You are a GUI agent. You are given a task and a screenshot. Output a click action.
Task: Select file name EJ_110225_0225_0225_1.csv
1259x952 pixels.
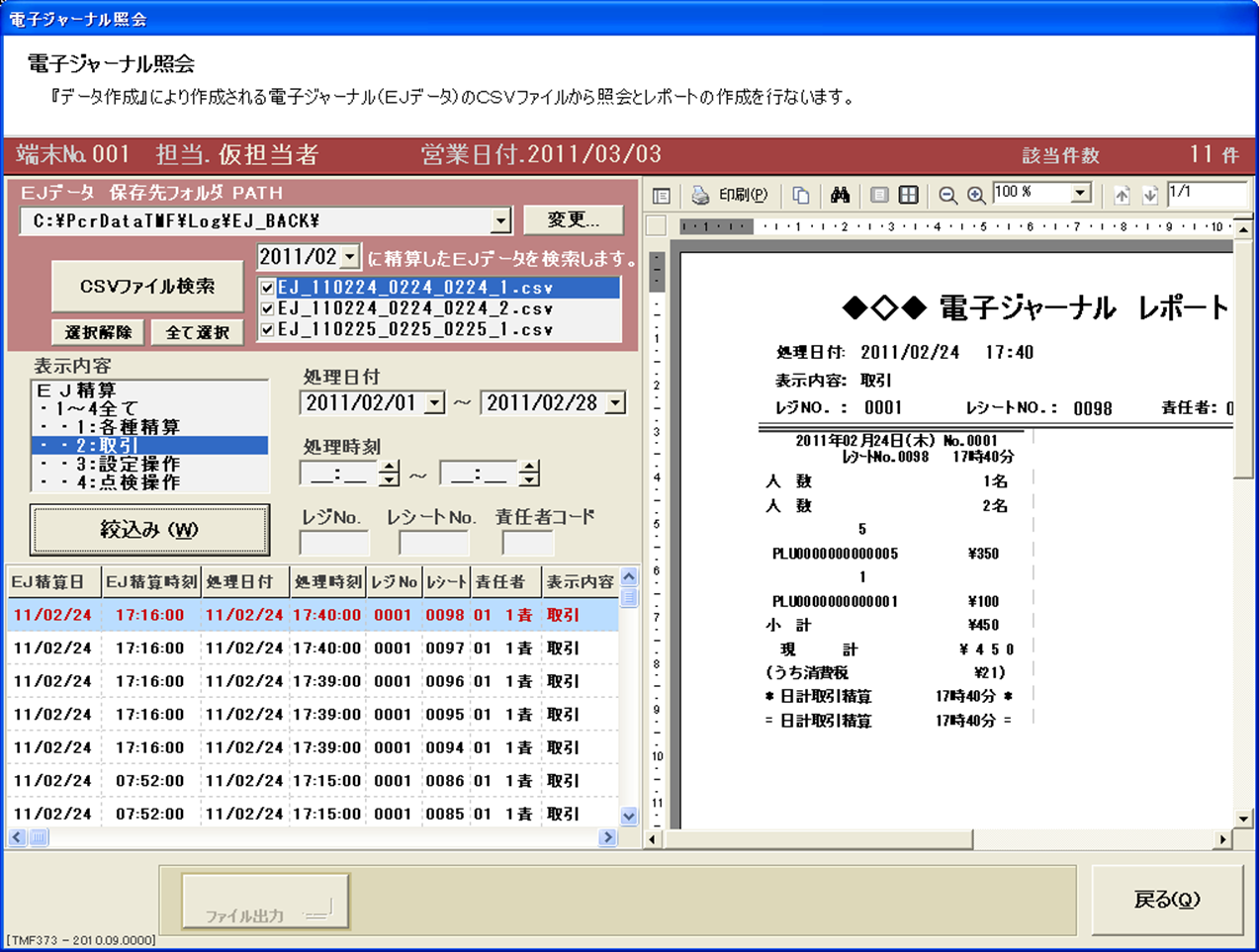[x=415, y=329]
